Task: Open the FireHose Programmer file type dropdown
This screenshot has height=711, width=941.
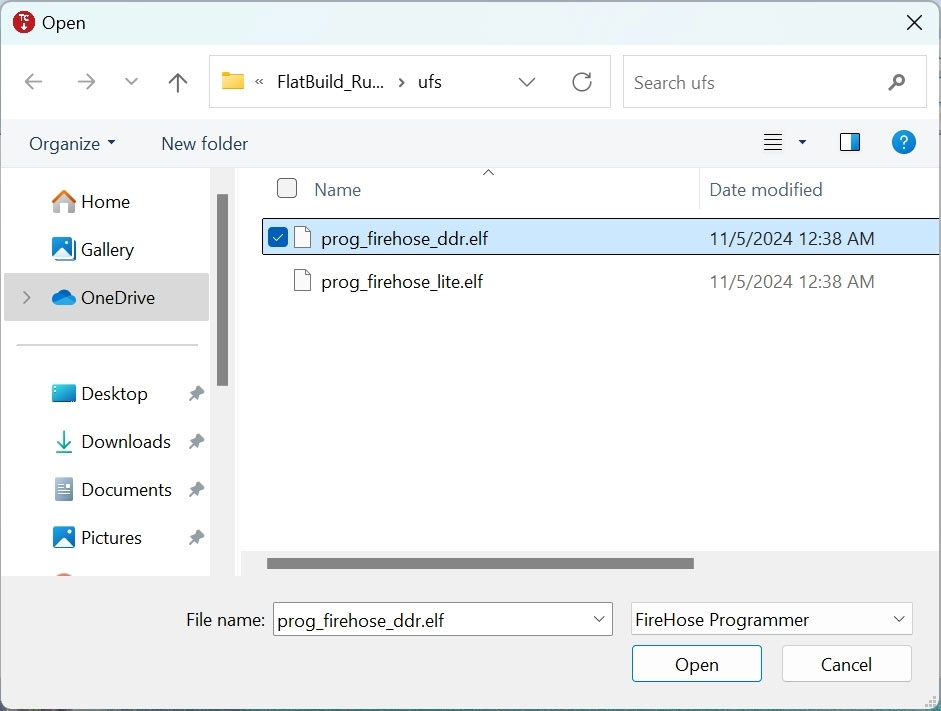Action: tap(771, 619)
